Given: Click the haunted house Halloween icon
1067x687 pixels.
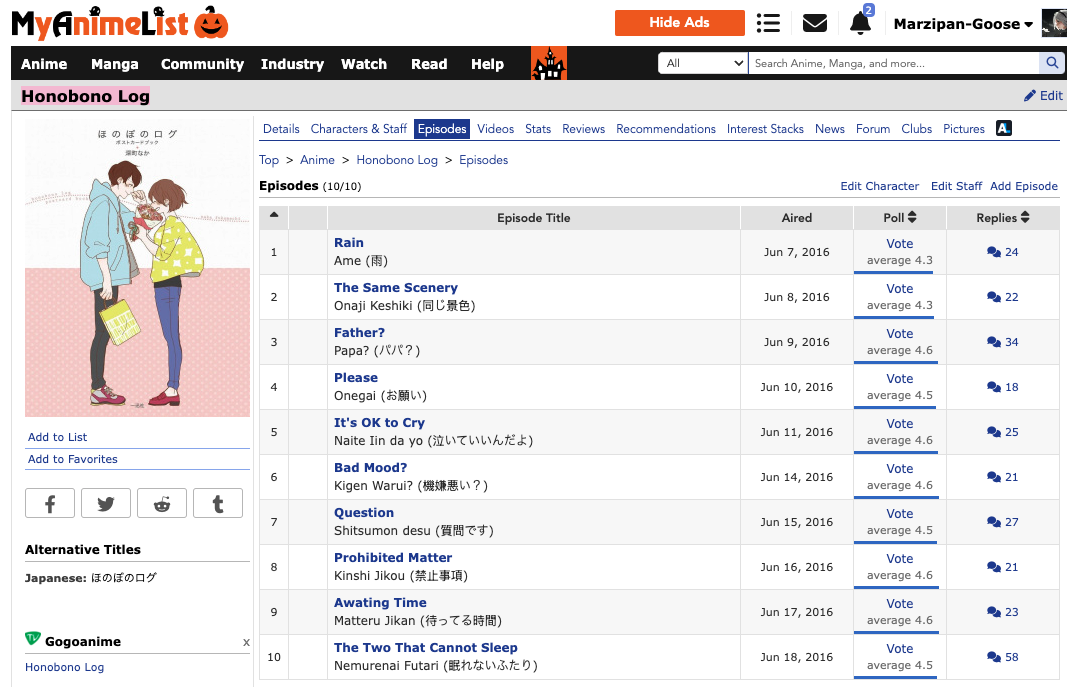Looking at the screenshot, I should pyautogui.click(x=549, y=64).
